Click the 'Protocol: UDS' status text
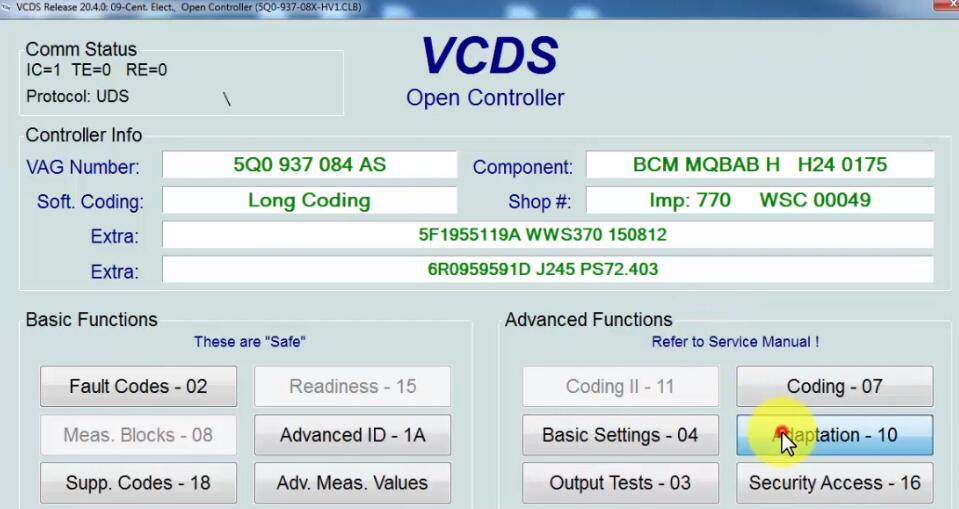Image resolution: width=959 pixels, height=509 pixels. point(78,97)
